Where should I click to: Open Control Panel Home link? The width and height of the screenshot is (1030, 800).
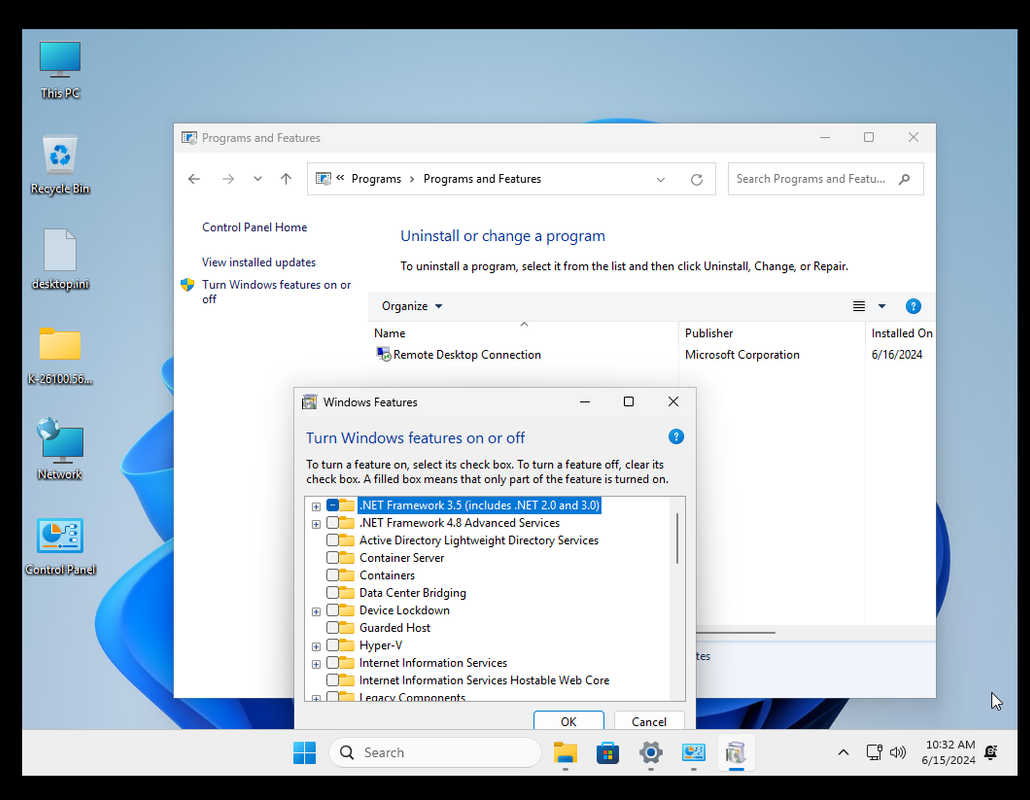[254, 227]
